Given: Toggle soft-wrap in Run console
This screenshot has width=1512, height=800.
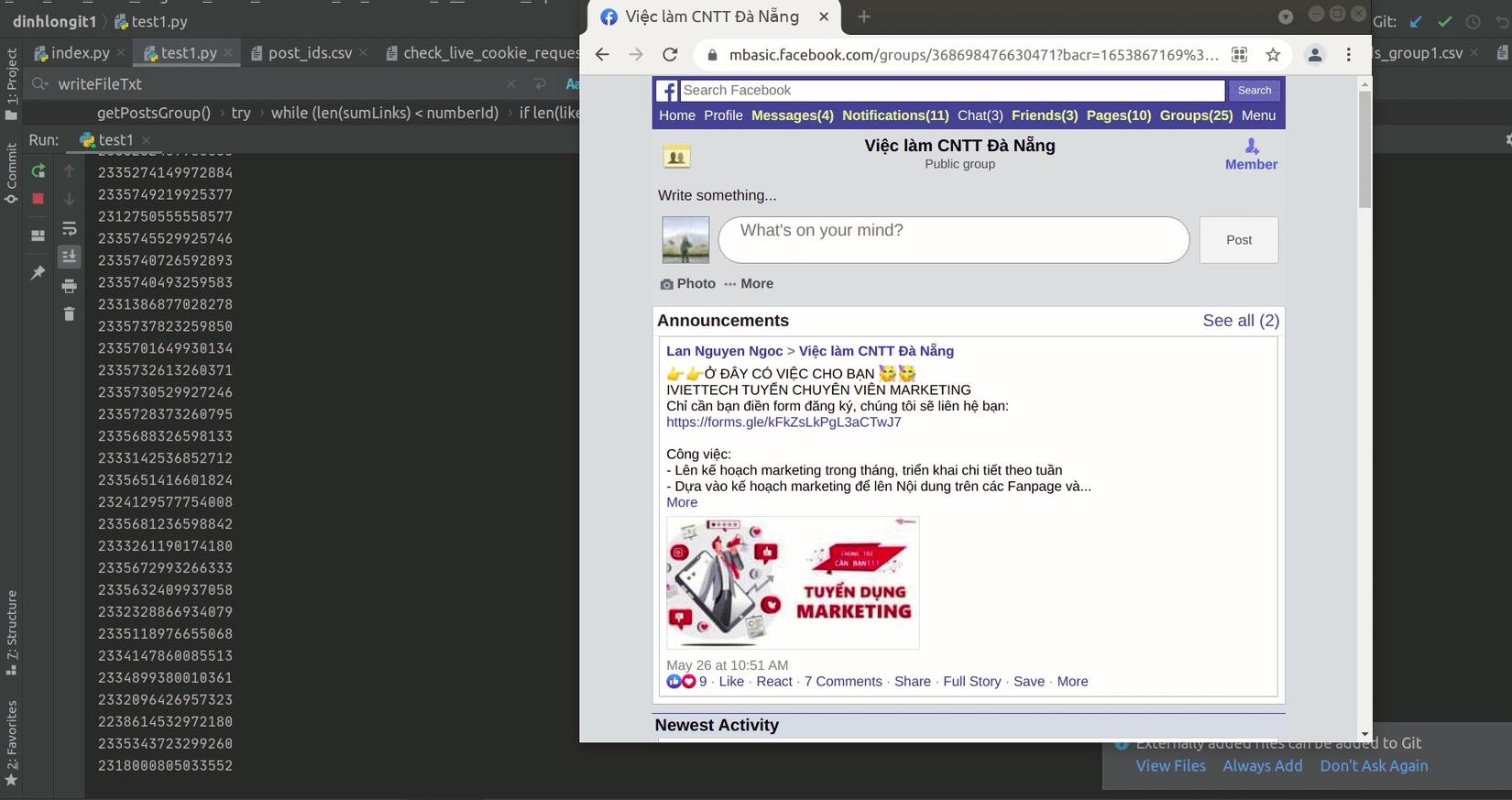Looking at the screenshot, I should tap(69, 229).
